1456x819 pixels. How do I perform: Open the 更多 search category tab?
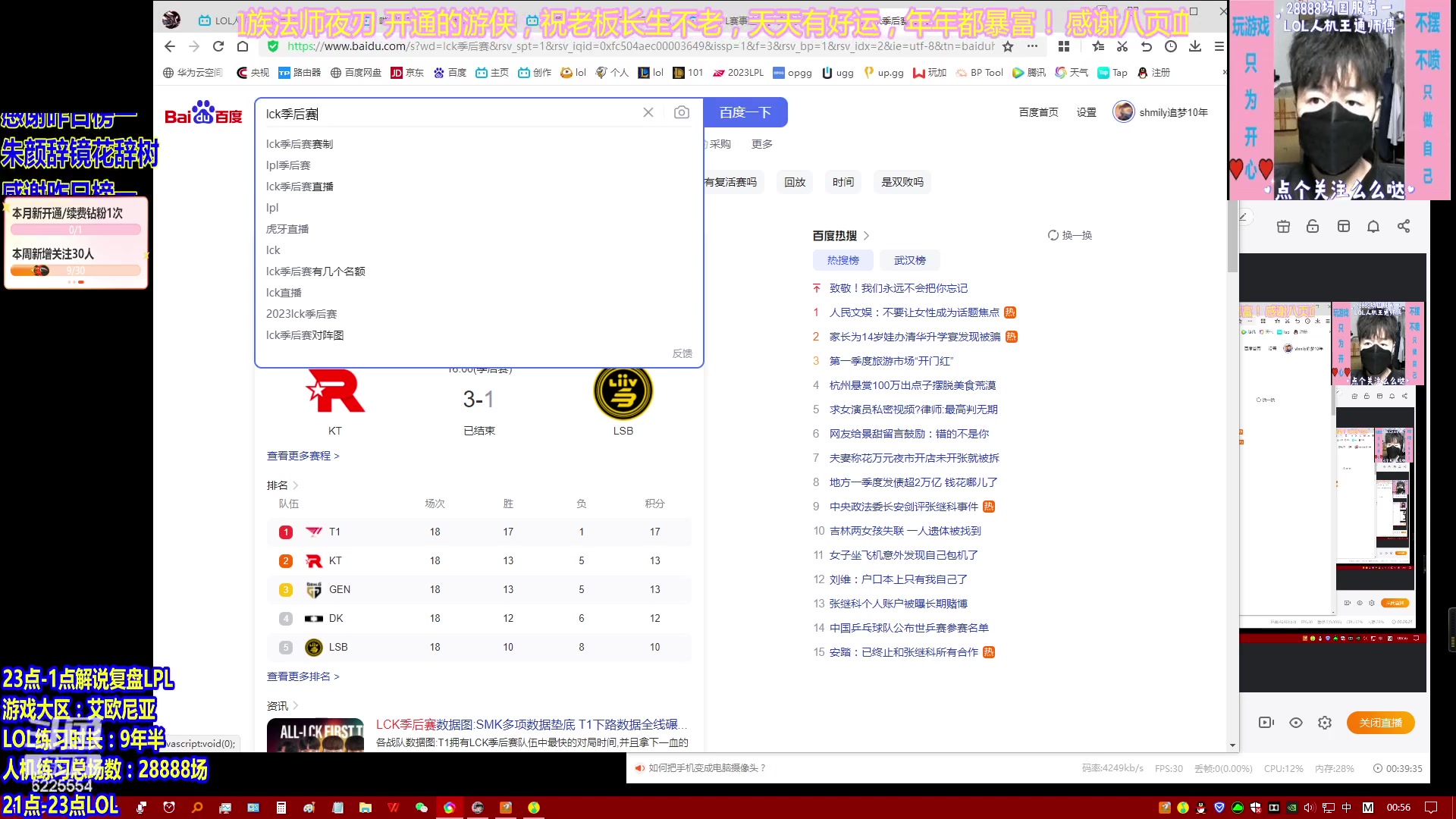tap(762, 144)
